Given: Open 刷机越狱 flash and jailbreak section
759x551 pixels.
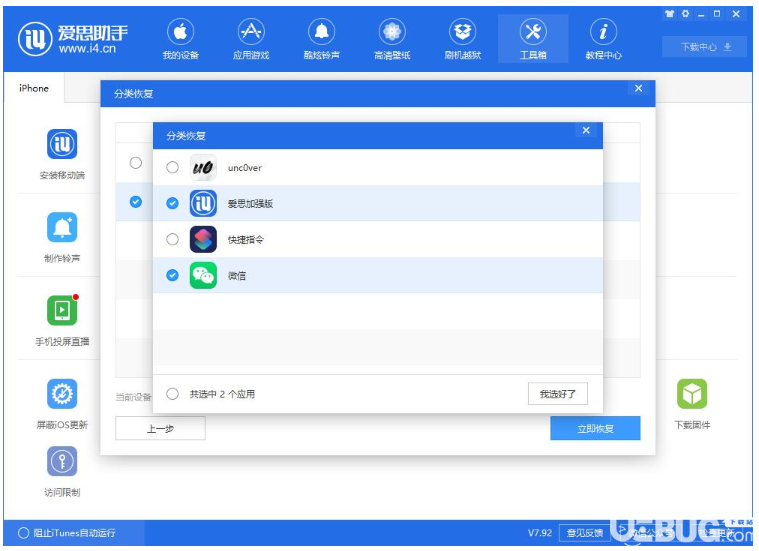Looking at the screenshot, I should [x=463, y=40].
